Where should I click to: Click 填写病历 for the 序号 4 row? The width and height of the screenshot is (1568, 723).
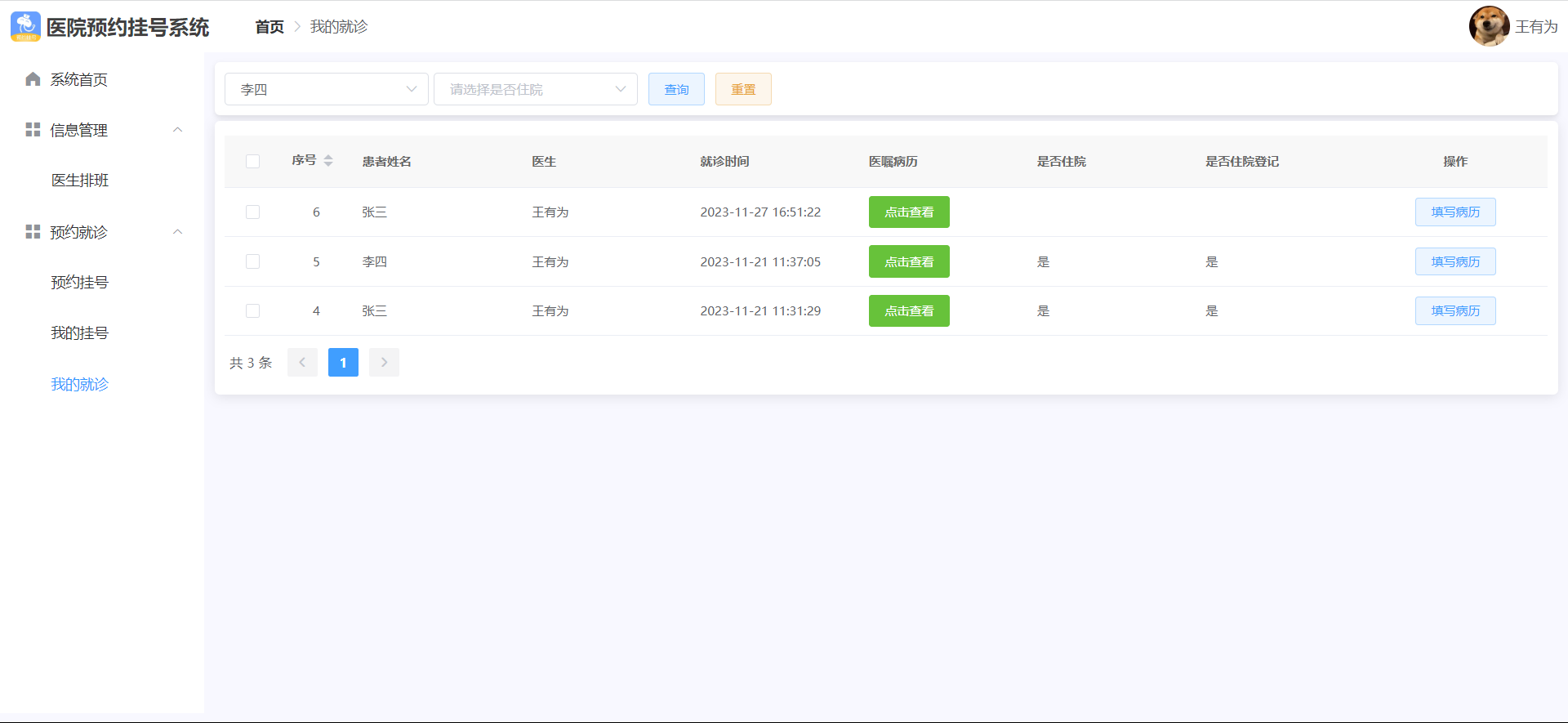click(1455, 311)
